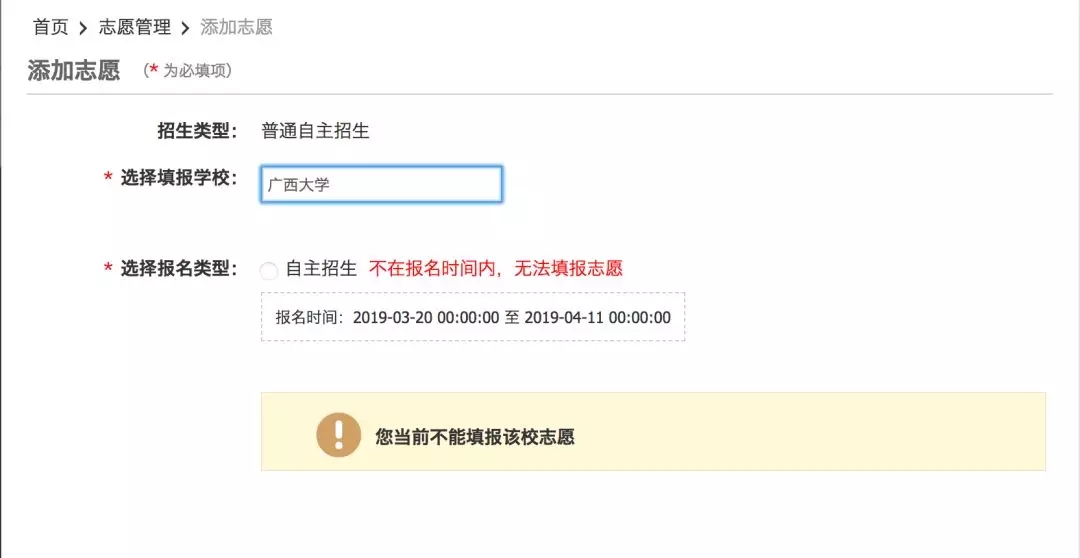Click the 选择报名类型 label
The height and width of the screenshot is (558, 1080).
click(179, 268)
